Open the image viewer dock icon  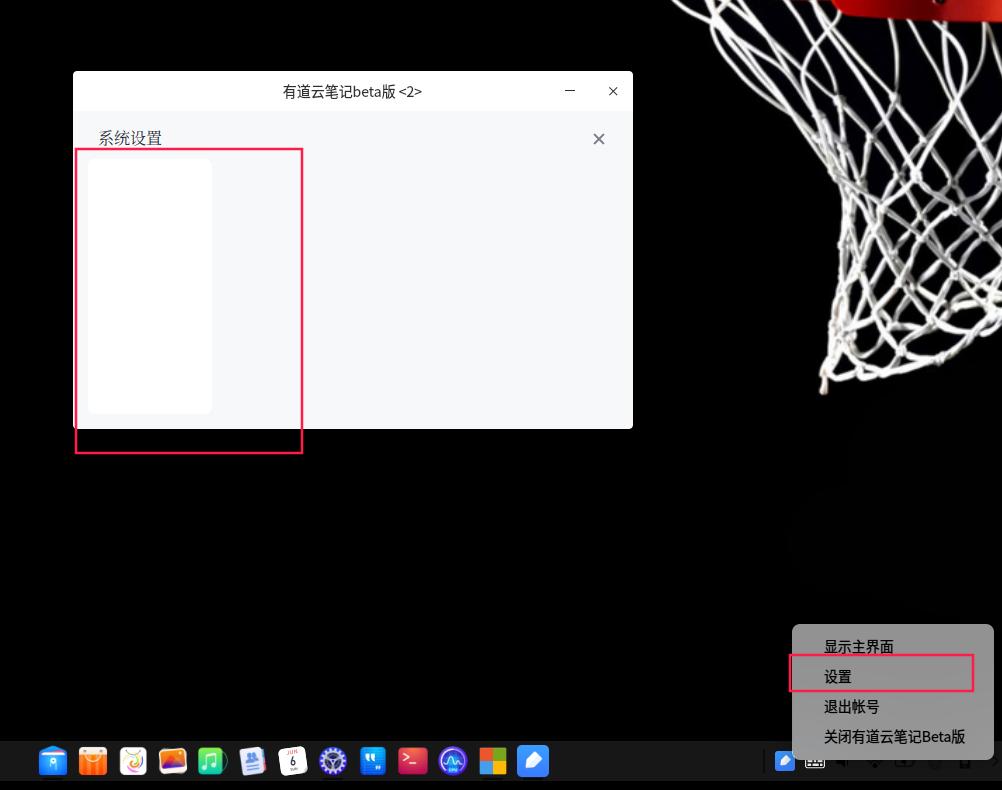pos(173,761)
